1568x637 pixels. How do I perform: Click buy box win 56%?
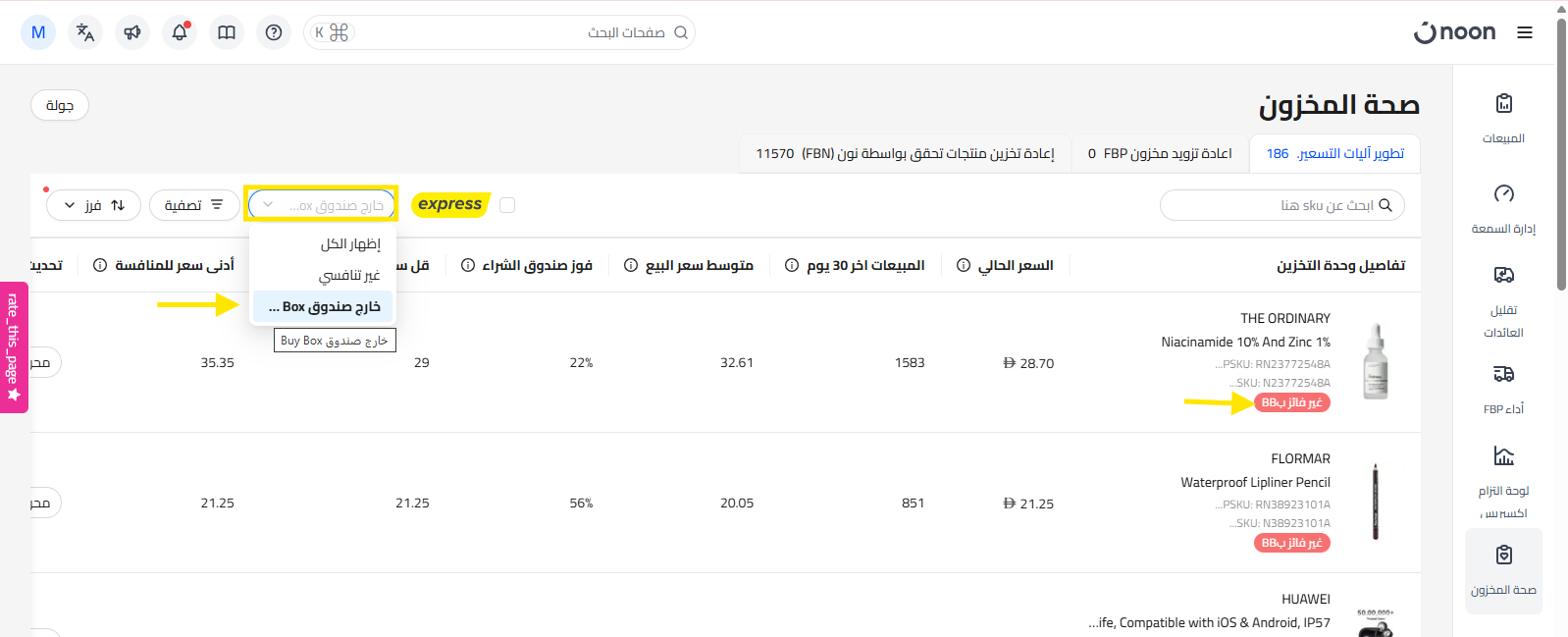(581, 503)
